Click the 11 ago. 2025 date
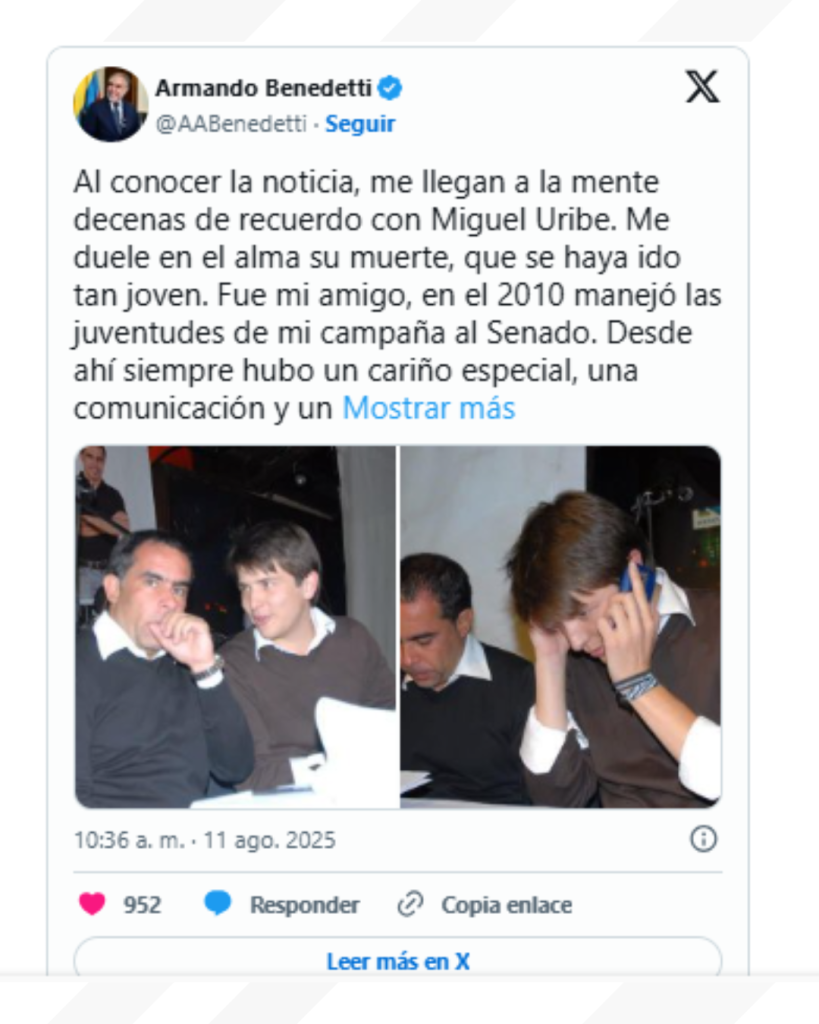 (x=270, y=840)
